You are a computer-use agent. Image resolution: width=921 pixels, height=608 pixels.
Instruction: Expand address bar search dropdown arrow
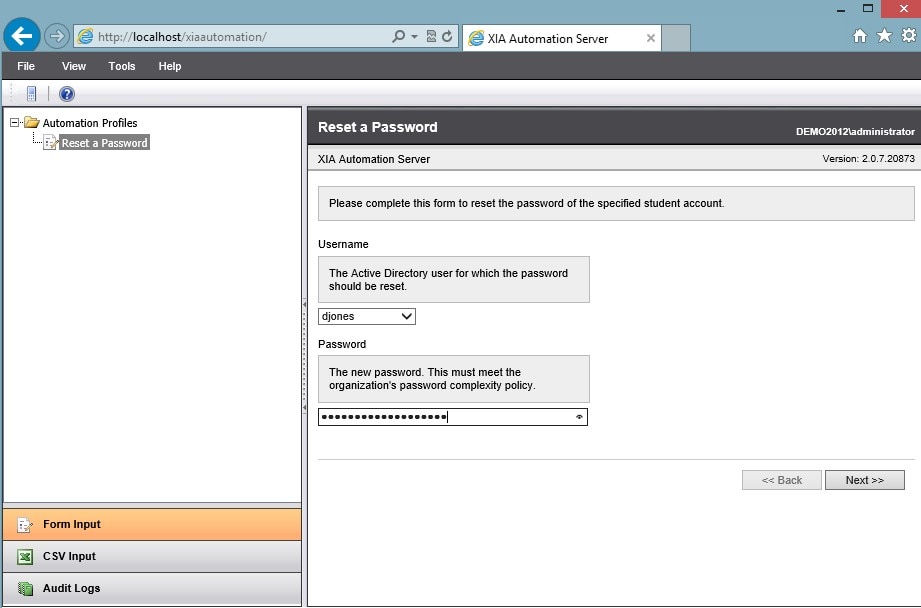(x=414, y=36)
